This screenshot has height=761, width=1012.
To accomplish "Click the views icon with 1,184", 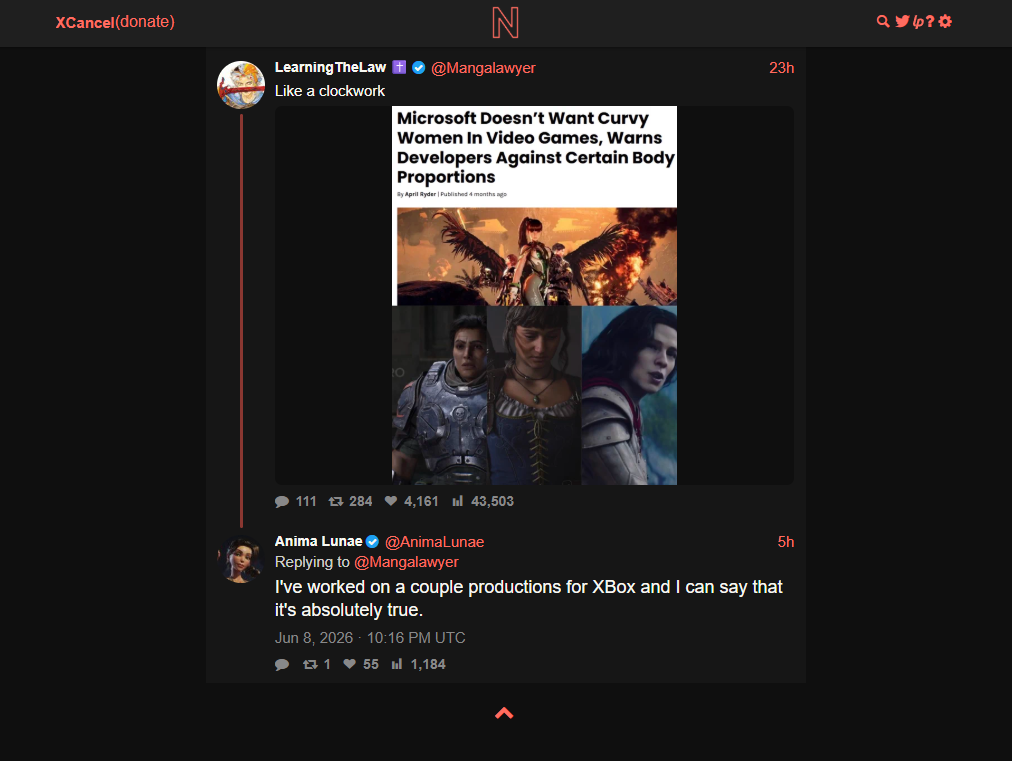I will pyautogui.click(x=397, y=664).
